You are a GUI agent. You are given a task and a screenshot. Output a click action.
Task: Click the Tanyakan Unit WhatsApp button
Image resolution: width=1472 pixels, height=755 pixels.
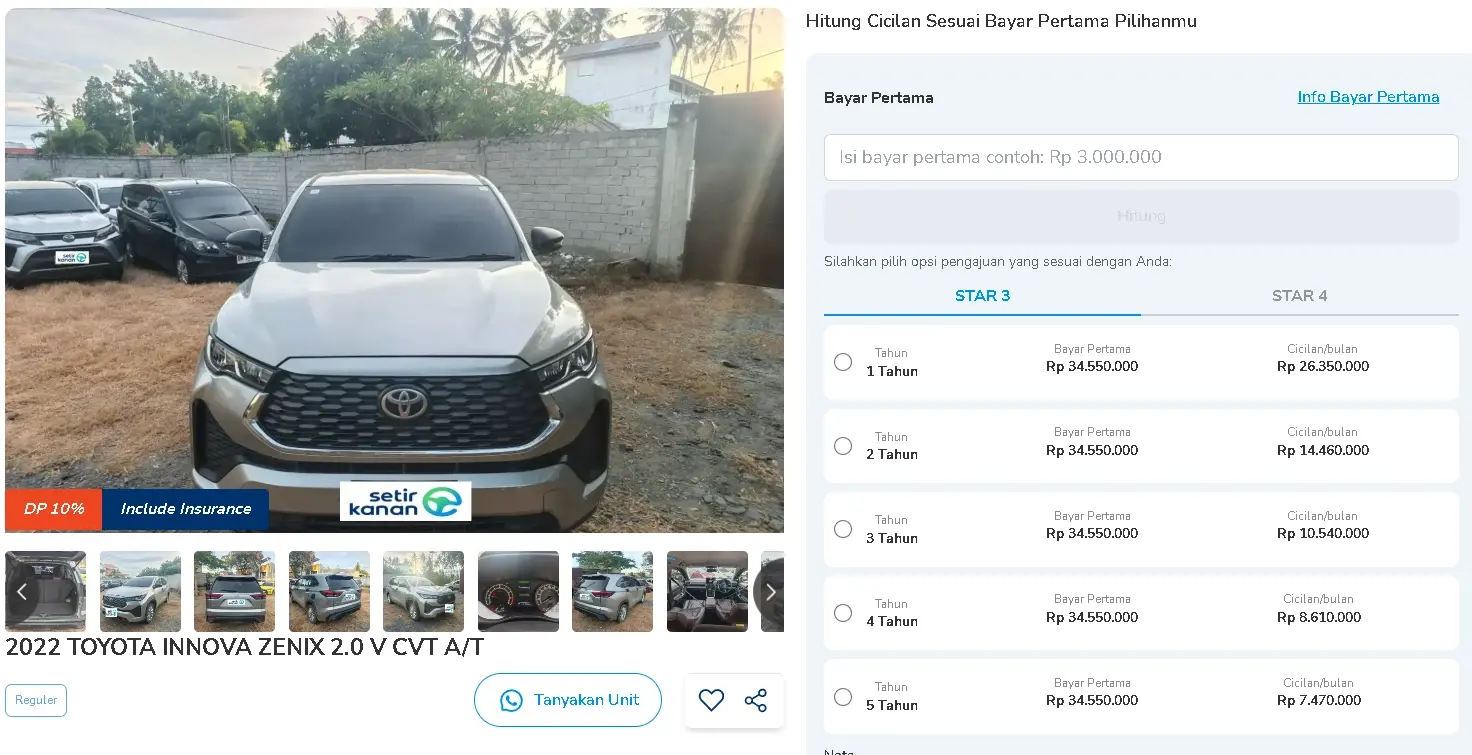[568, 700]
